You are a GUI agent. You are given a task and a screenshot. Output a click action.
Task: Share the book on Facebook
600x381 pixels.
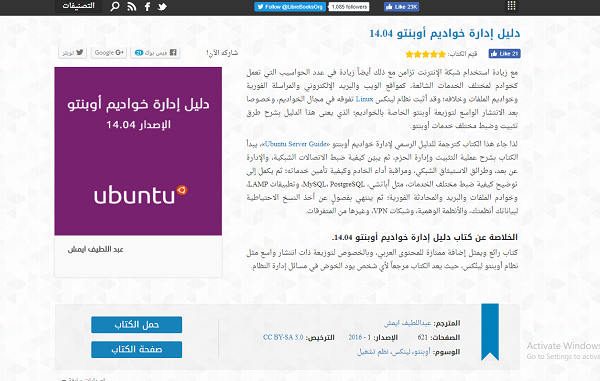(155, 52)
